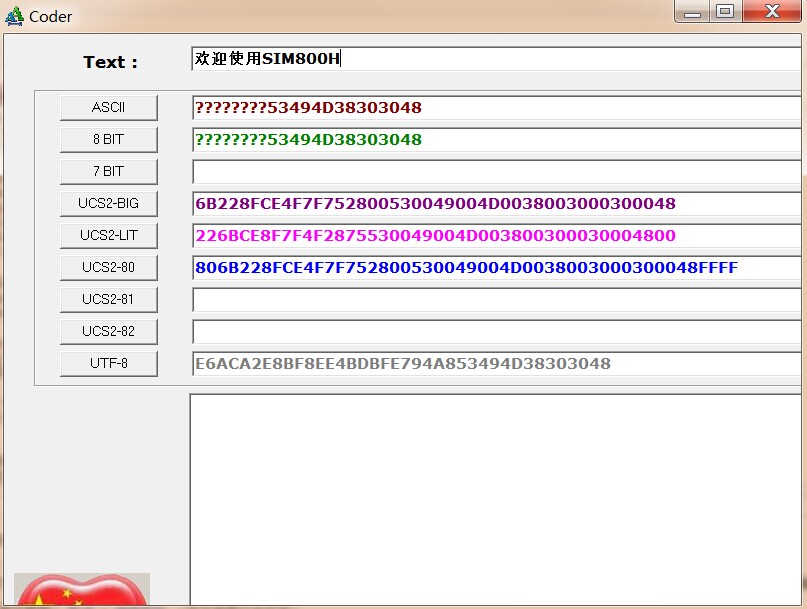The height and width of the screenshot is (609, 807).
Task: Select the UCS2-LIT hex output field
Action: click(497, 235)
